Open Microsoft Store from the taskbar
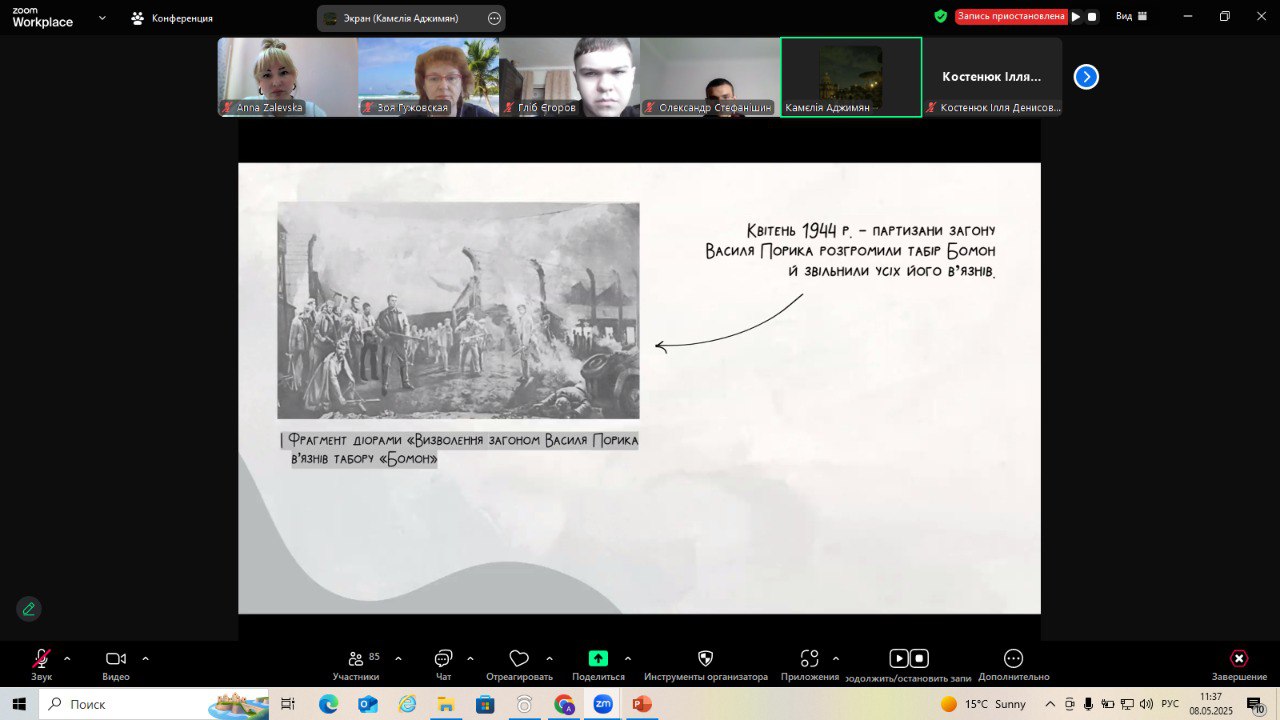This screenshot has height=720, width=1280. click(x=485, y=704)
